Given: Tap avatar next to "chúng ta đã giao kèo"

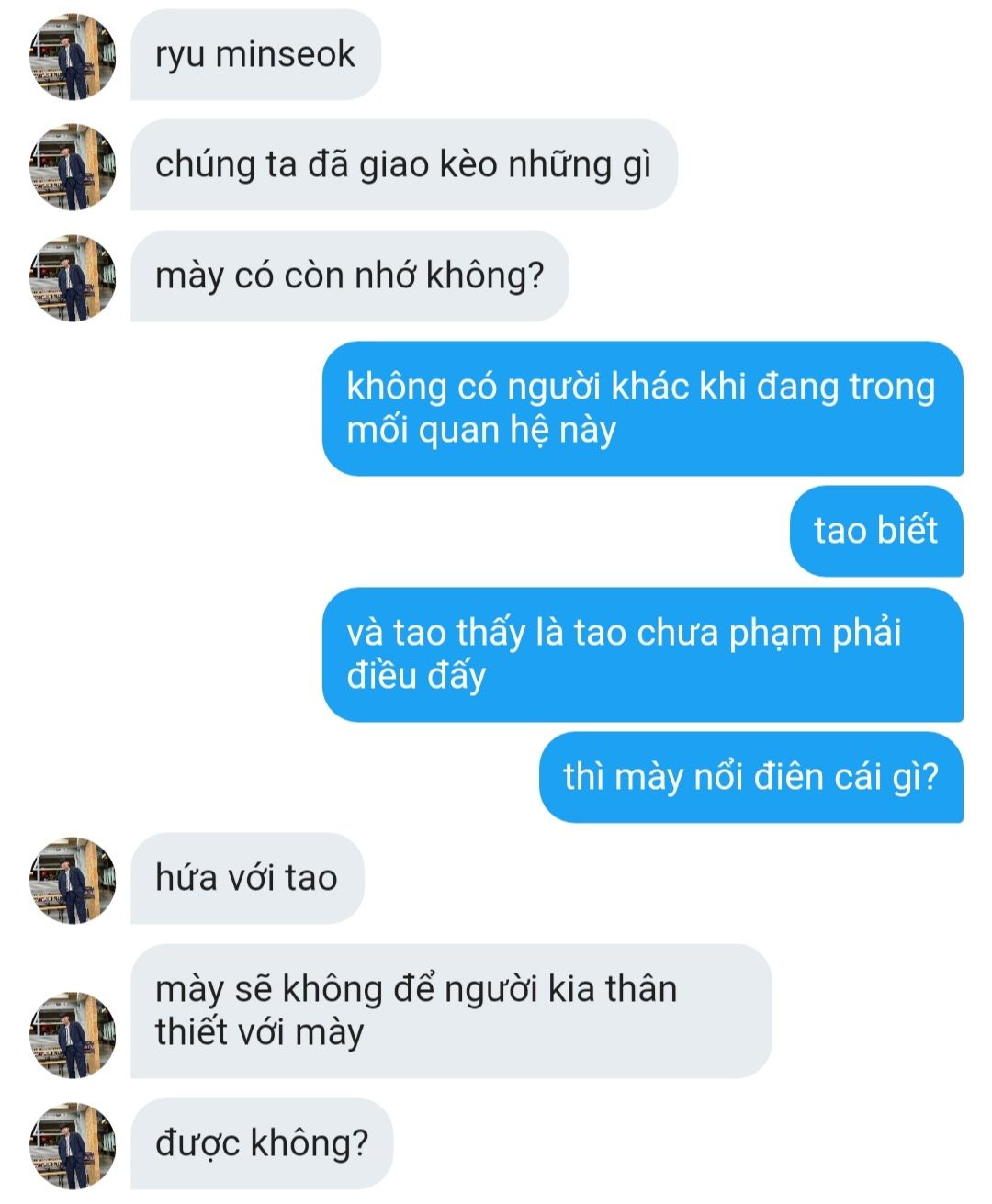Looking at the screenshot, I should [73, 167].
